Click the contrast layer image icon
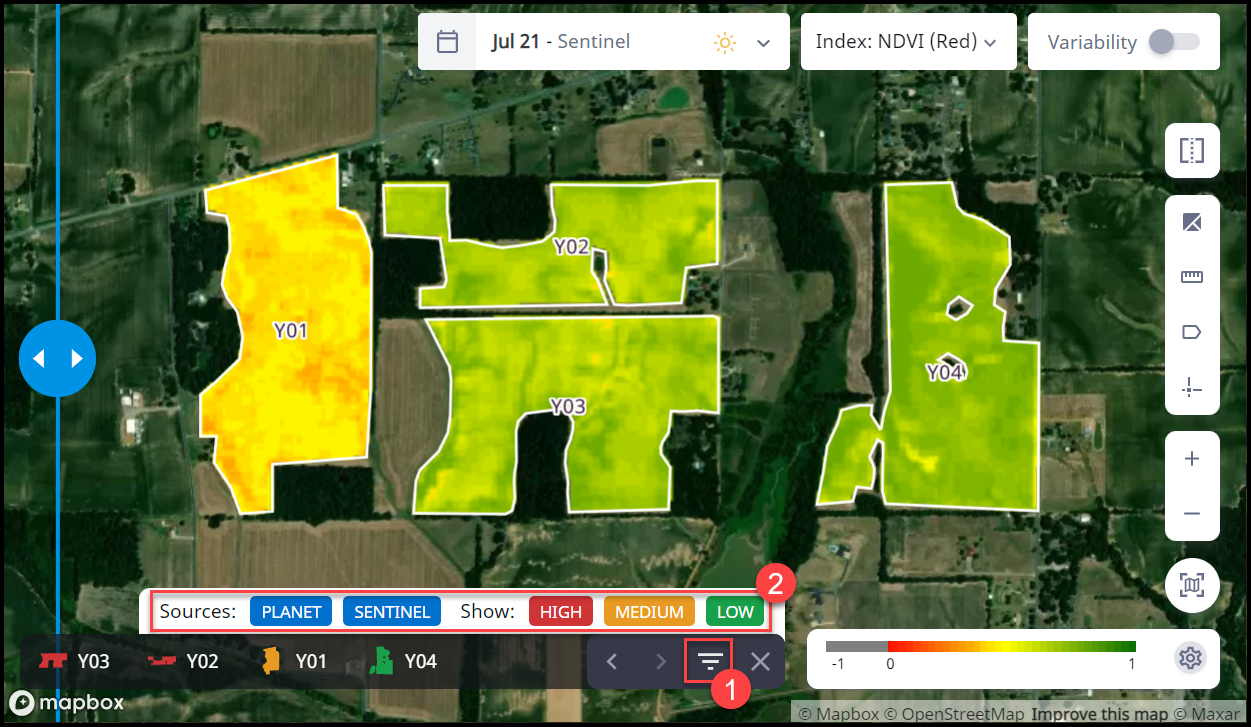The width and height of the screenshot is (1251, 727). click(x=1192, y=223)
